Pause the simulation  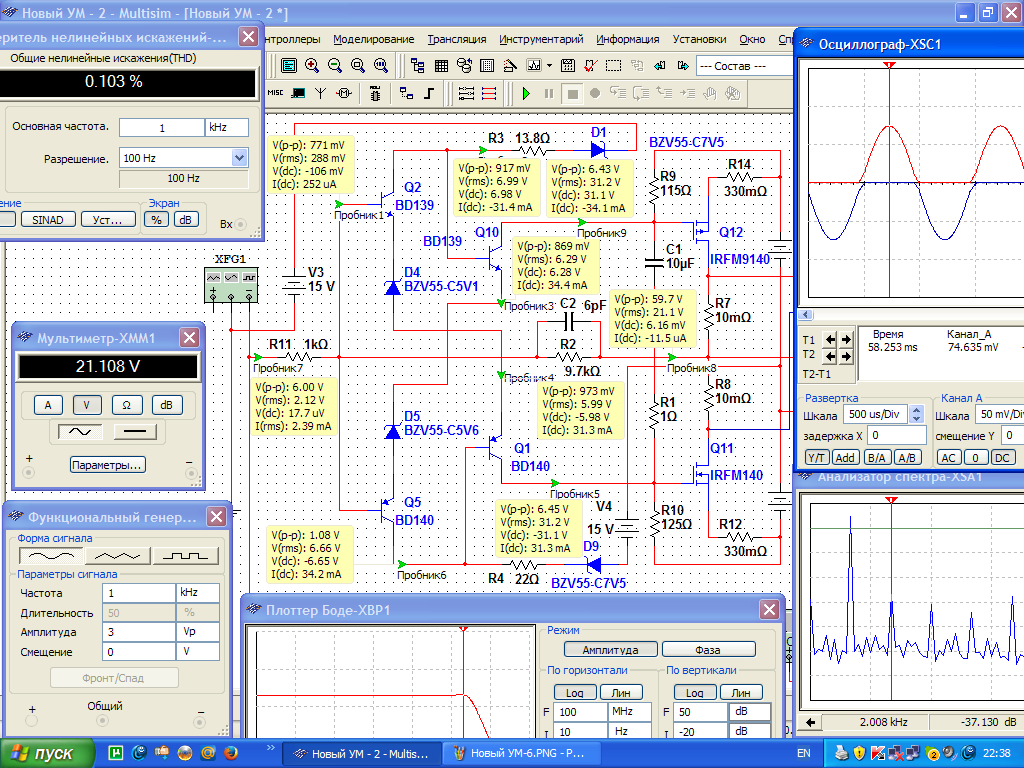[549, 93]
